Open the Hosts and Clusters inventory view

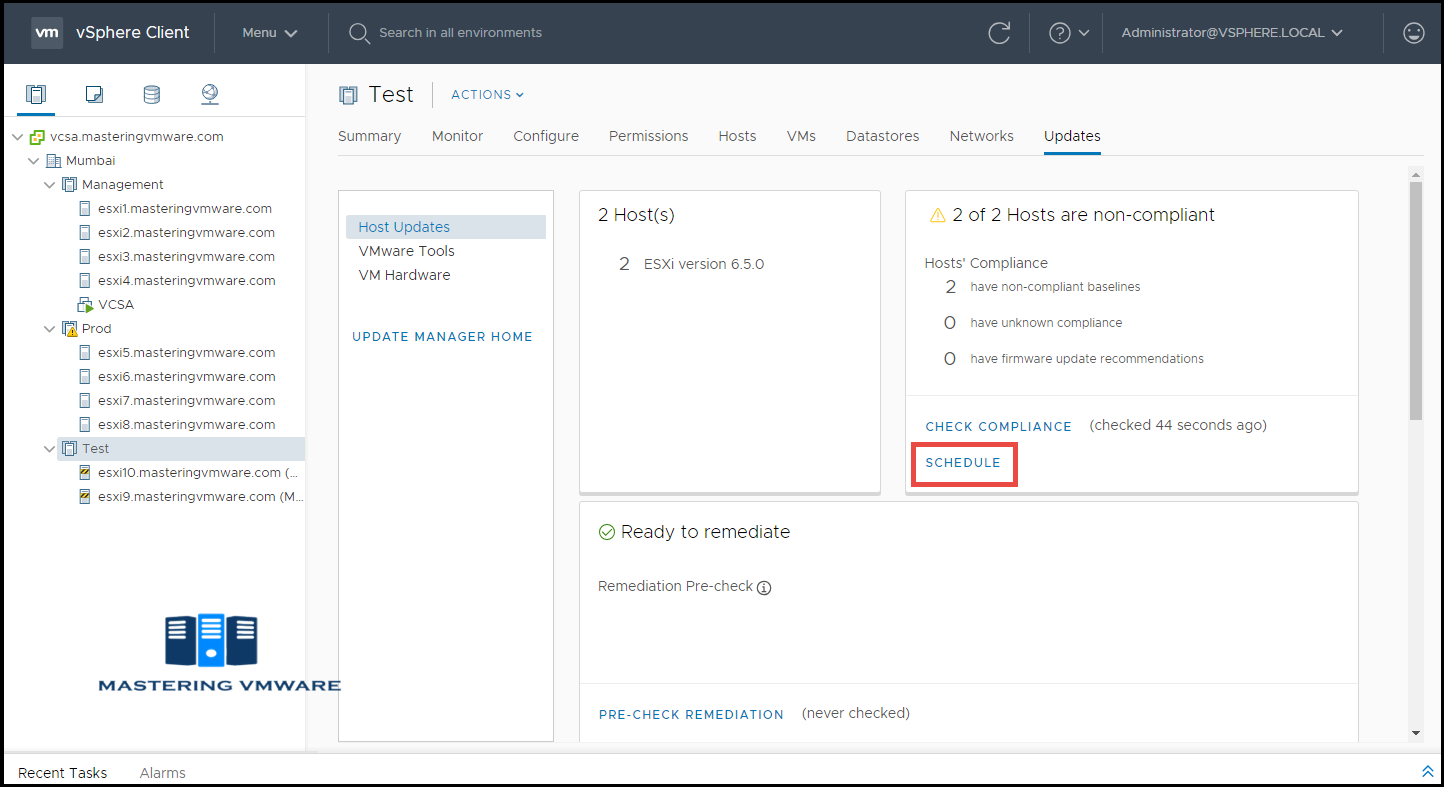pos(36,94)
